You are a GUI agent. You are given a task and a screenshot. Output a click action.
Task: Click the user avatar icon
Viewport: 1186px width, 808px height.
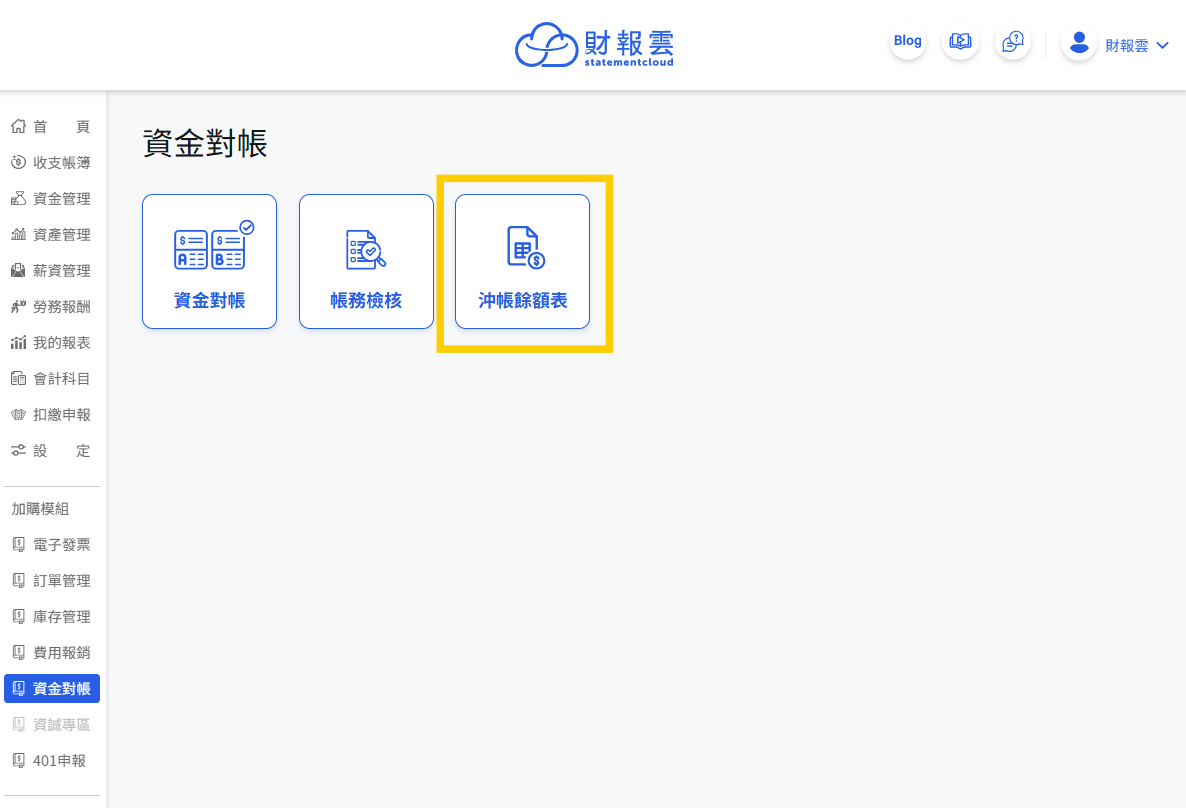tap(1079, 42)
